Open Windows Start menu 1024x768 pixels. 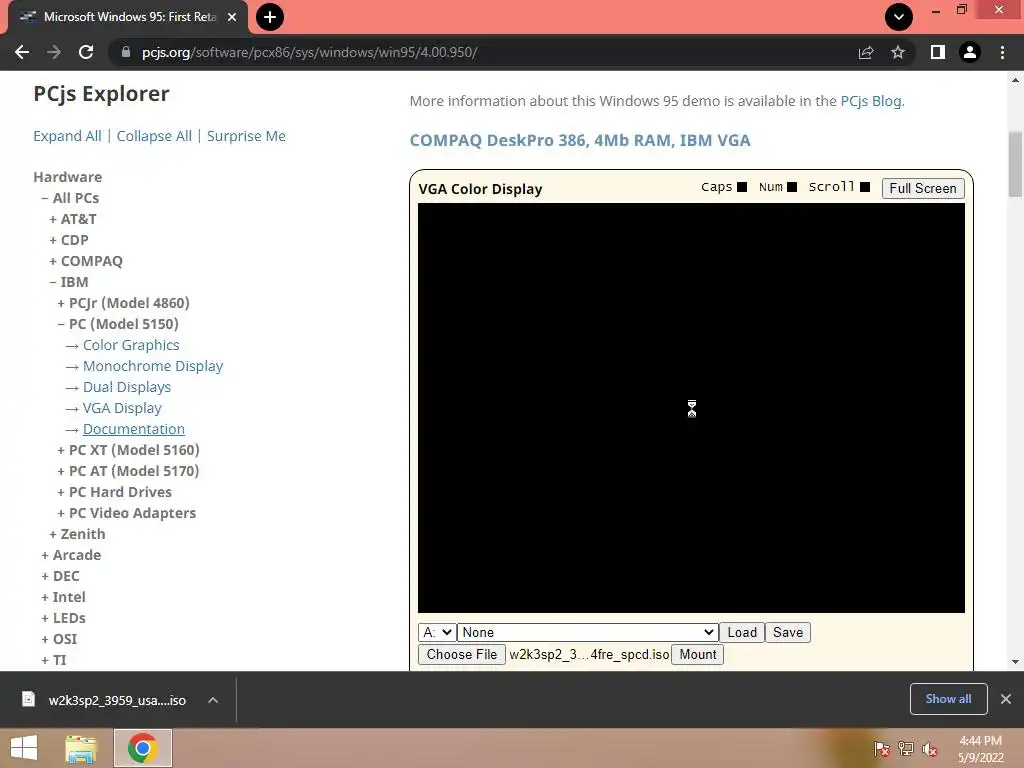(24, 748)
